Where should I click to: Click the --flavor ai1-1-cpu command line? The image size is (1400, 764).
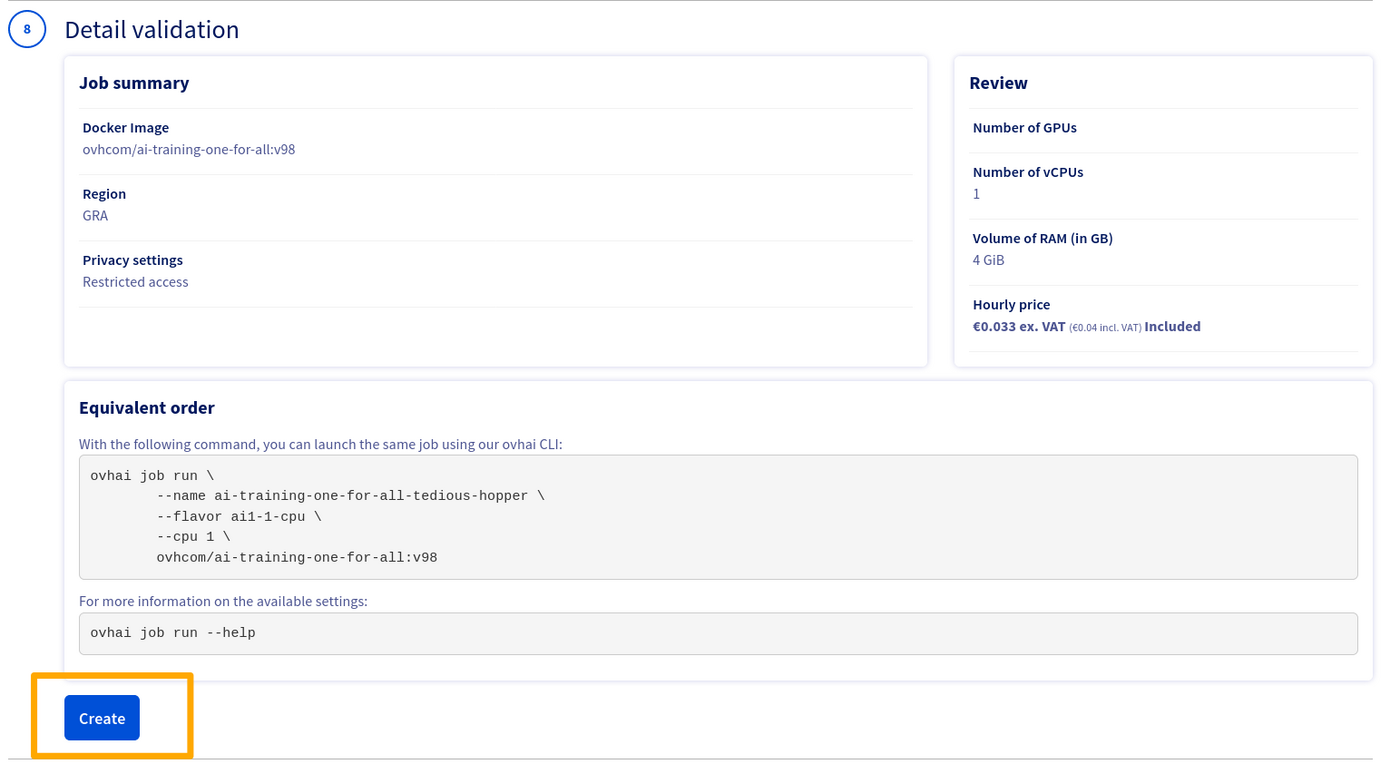coord(239,517)
